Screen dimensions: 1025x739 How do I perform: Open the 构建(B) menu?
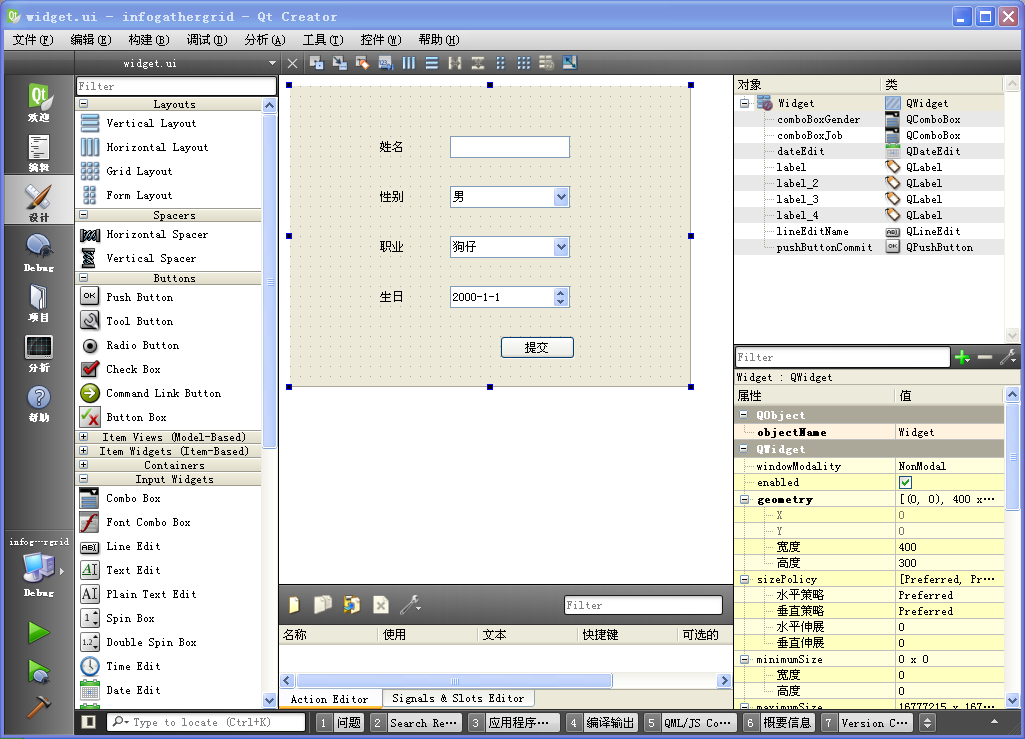149,40
